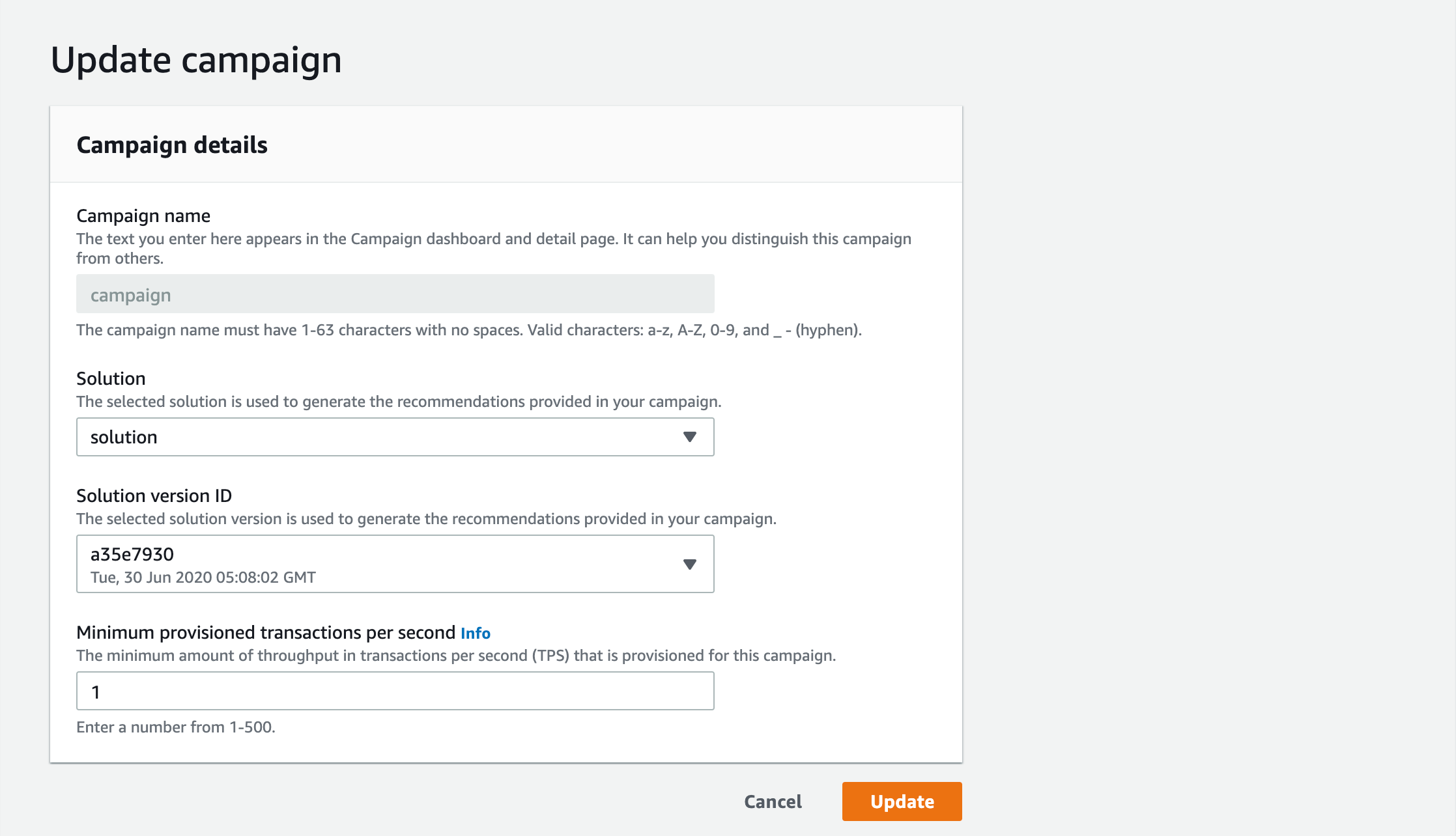This screenshot has height=836, width=1456.
Task: Open the Info link beside transactions per second
Action: (x=476, y=633)
